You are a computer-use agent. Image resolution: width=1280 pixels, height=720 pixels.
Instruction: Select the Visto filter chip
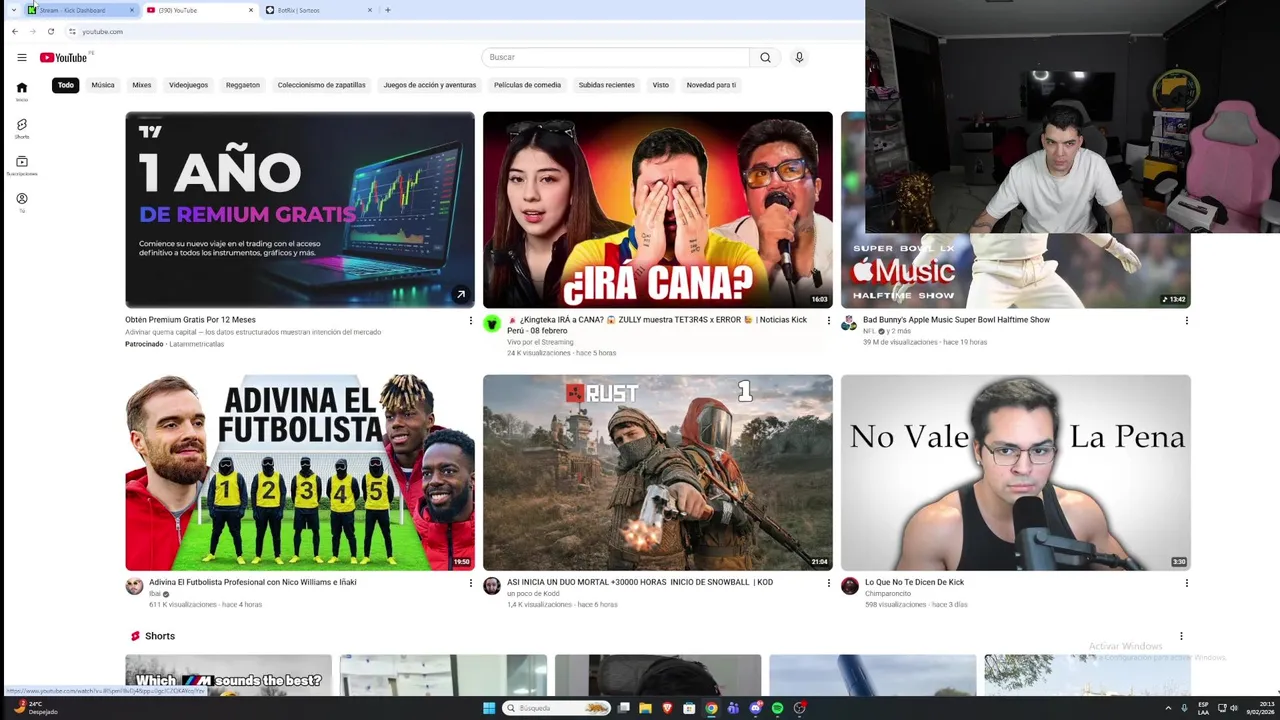click(x=661, y=85)
